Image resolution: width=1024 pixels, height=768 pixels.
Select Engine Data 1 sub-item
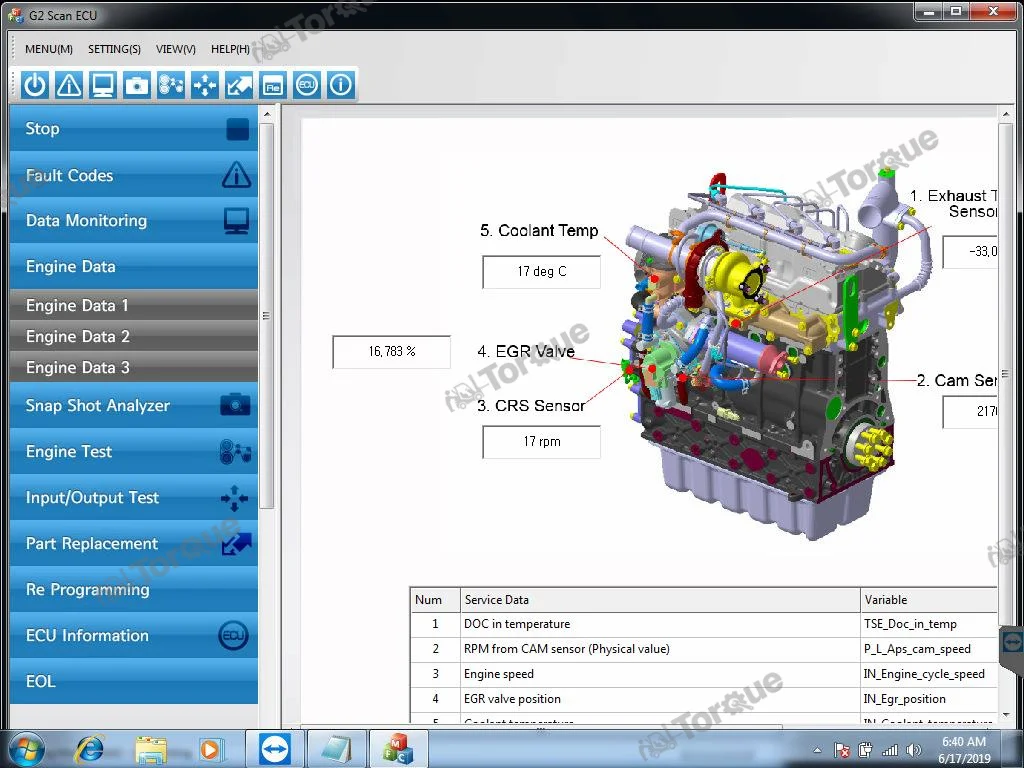[x=134, y=305]
